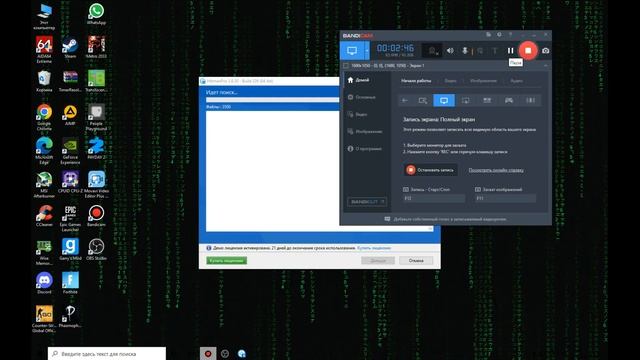This screenshot has height=360, width=640.
Task: Select the fullscreen recording mode icon
Action: tap(444, 100)
